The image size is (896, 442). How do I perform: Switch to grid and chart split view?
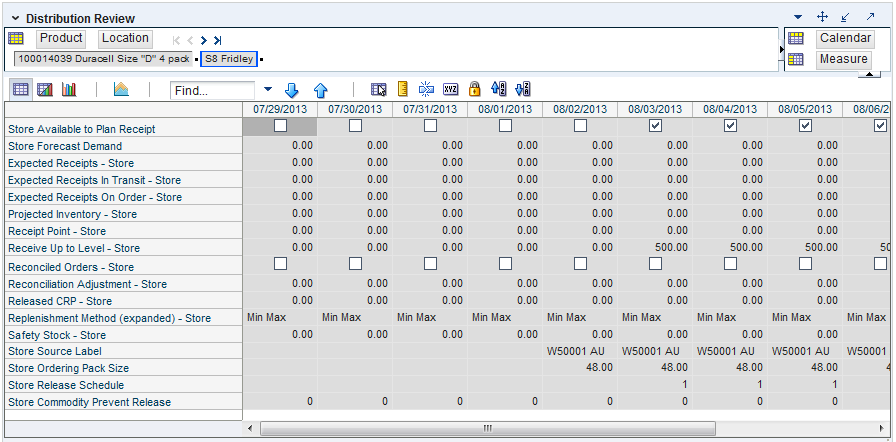[x=45, y=89]
